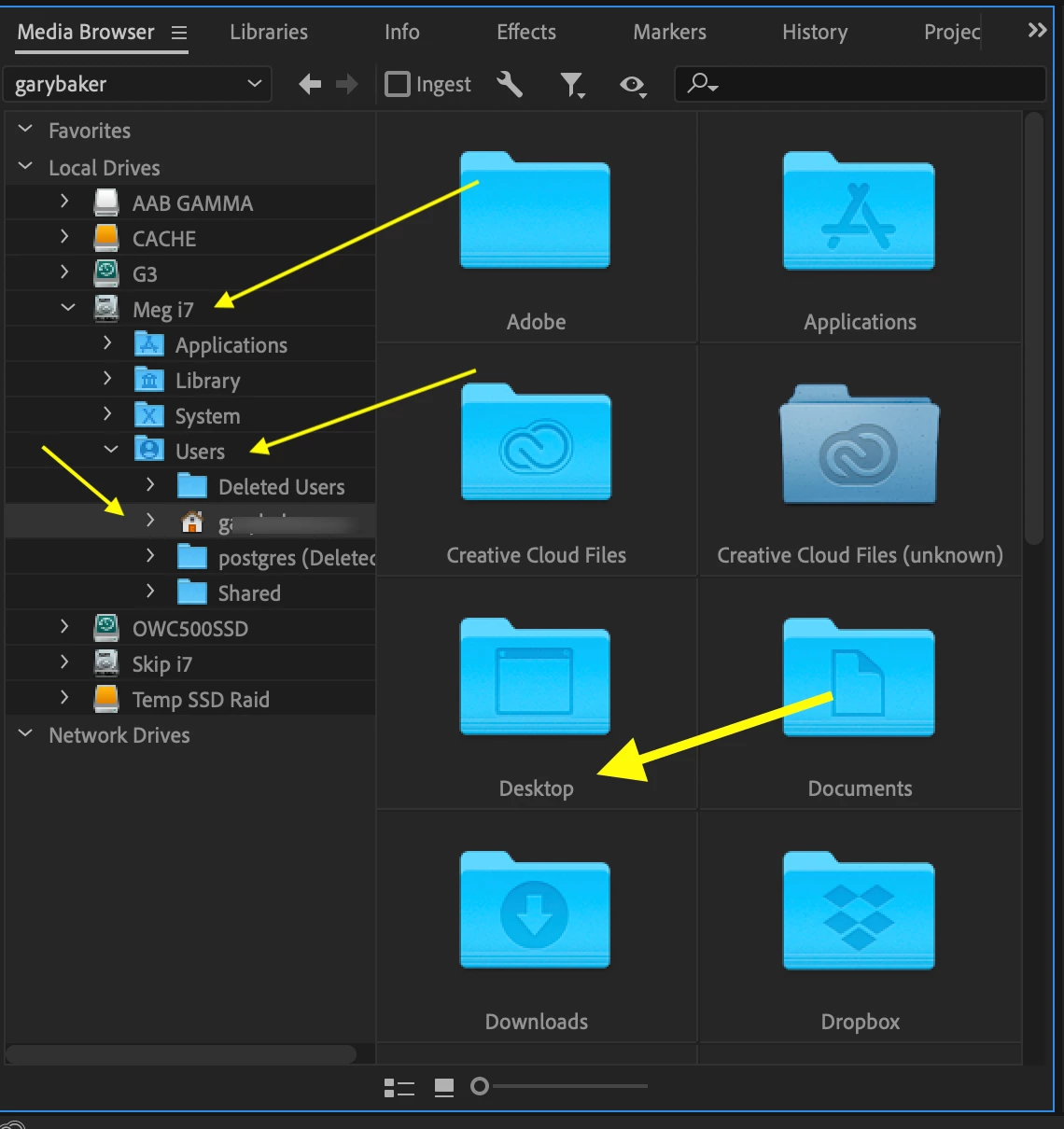Expand the G3 drive
1064x1129 pixels.
[63, 272]
